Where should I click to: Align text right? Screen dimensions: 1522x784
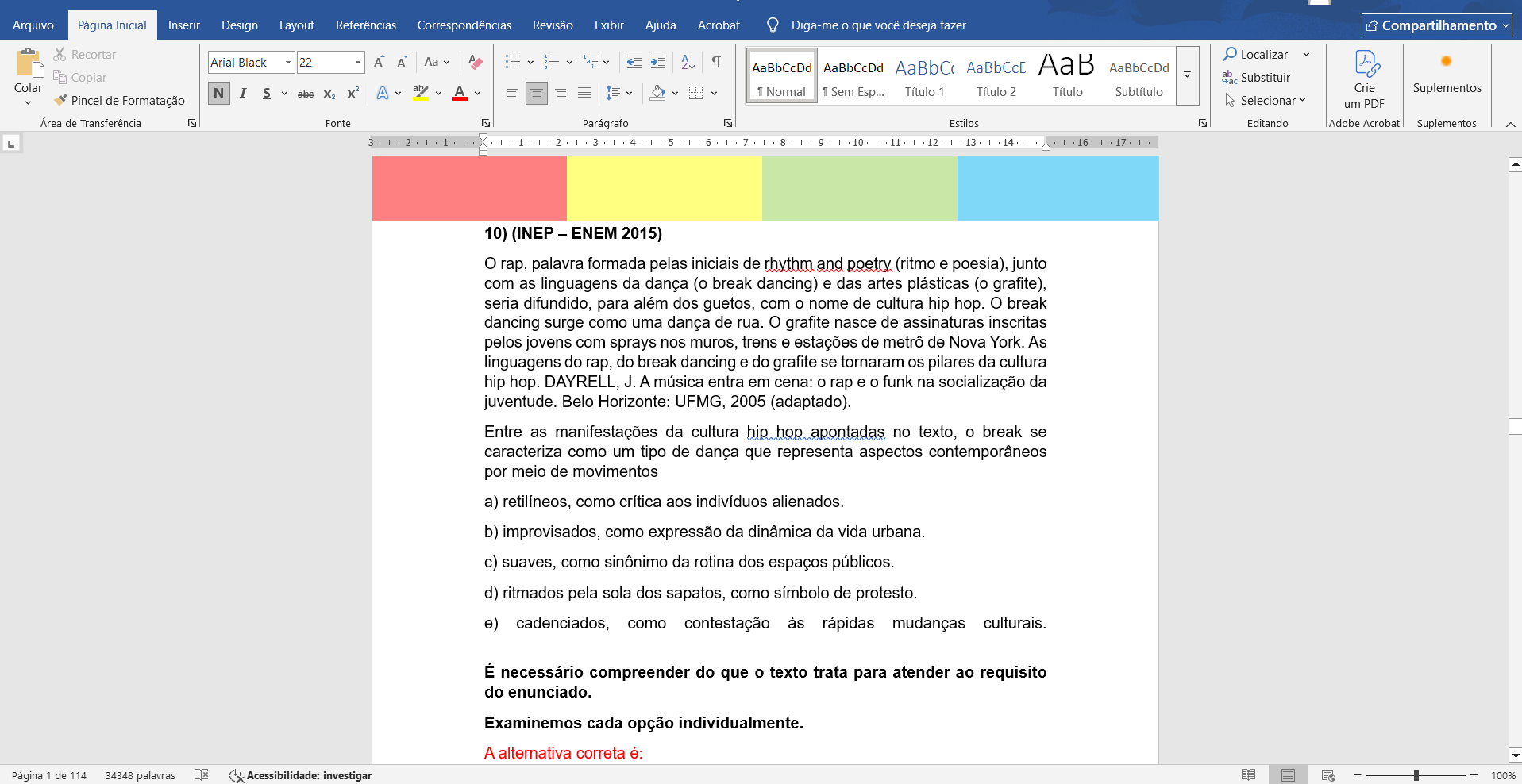(561, 94)
